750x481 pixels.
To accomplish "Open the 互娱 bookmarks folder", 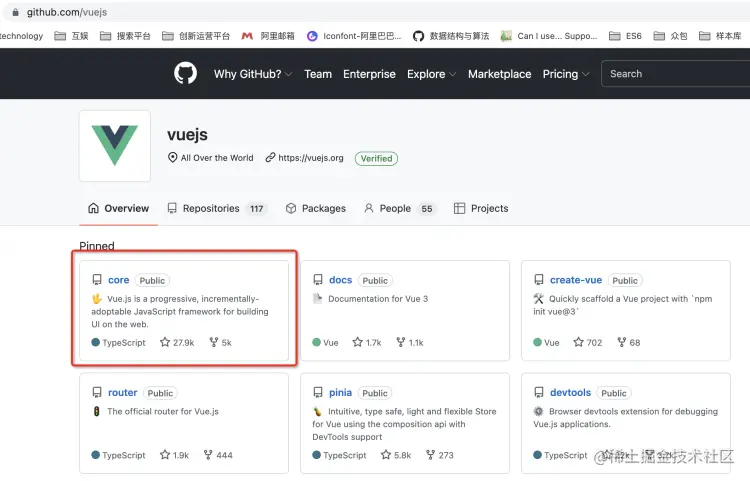I will pyautogui.click(x=71, y=36).
